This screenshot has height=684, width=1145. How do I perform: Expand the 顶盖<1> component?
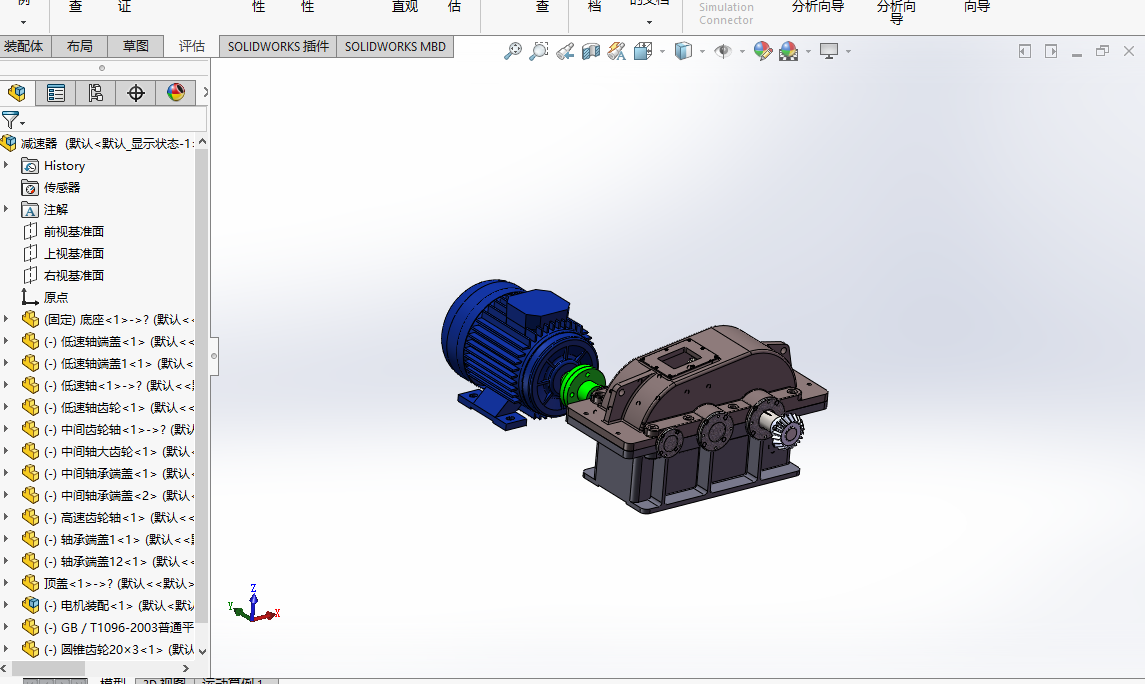(x=7, y=583)
